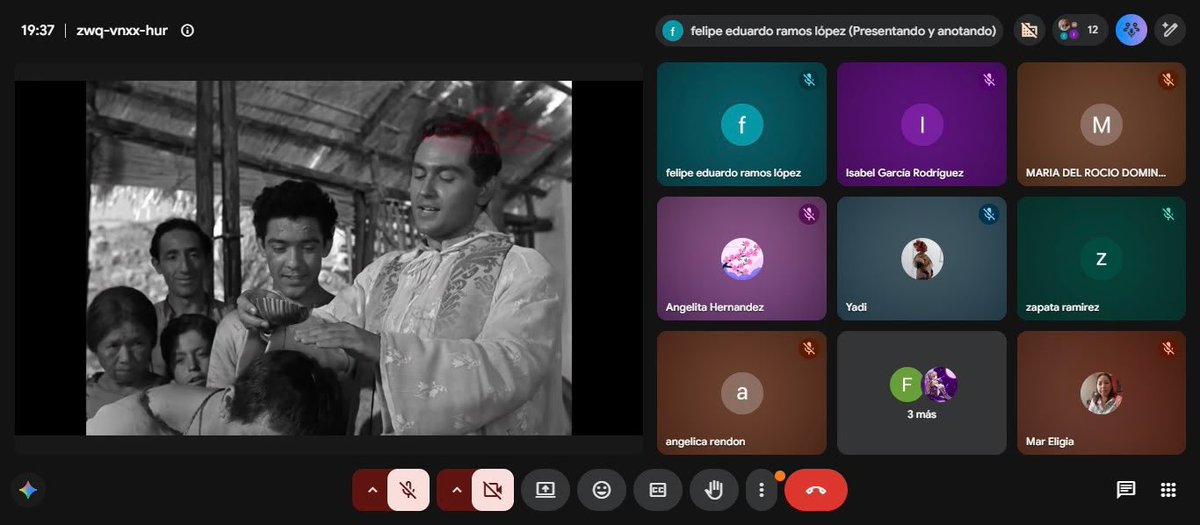Screen dimensions: 1200x525
Task: Open meeting details info icon
Action: (x=187, y=30)
